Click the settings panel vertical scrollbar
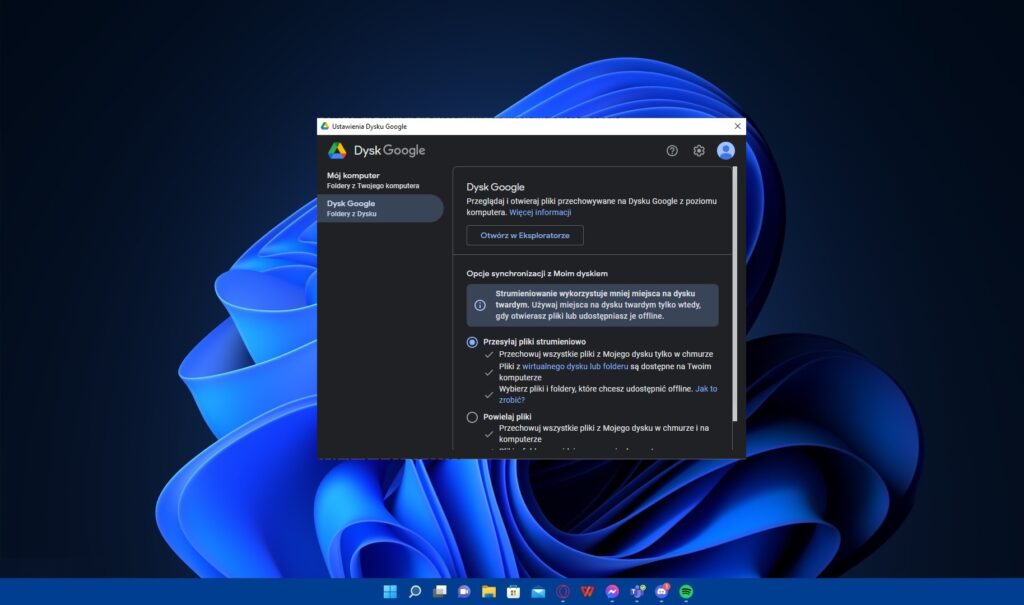Image resolution: width=1024 pixels, height=605 pixels. pyautogui.click(x=735, y=294)
